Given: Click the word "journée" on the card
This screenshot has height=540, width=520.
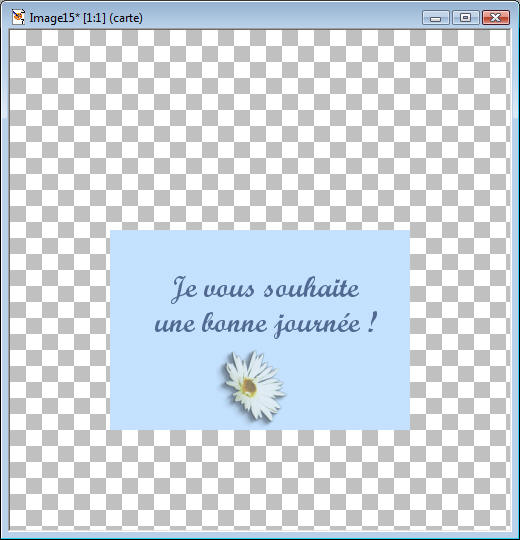Looking at the screenshot, I should (317, 325).
